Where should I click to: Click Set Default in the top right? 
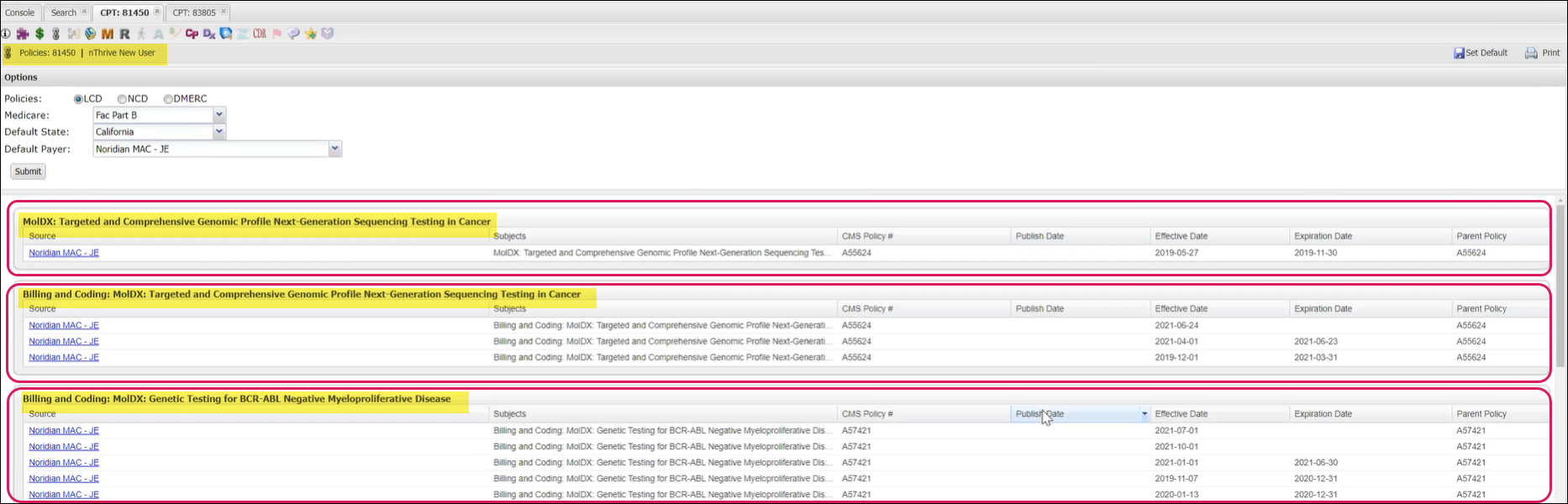coord(1481,53)
